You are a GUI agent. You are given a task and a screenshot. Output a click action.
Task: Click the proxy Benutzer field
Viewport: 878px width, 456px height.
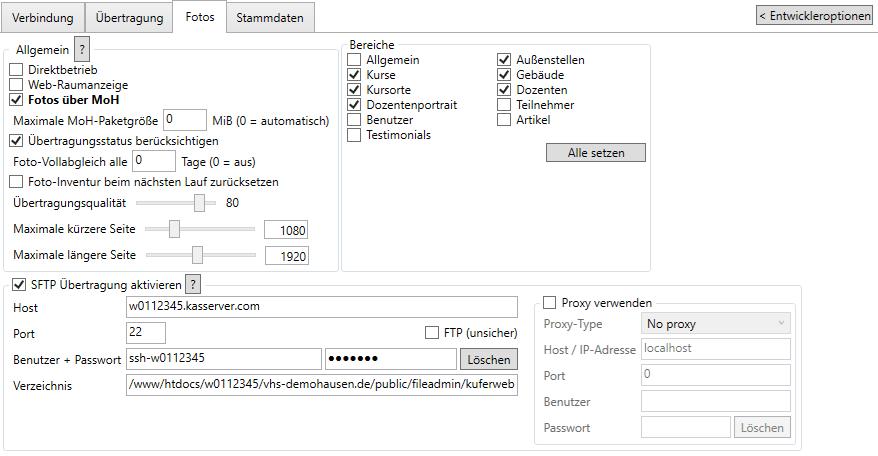click(x=716, y=401)
